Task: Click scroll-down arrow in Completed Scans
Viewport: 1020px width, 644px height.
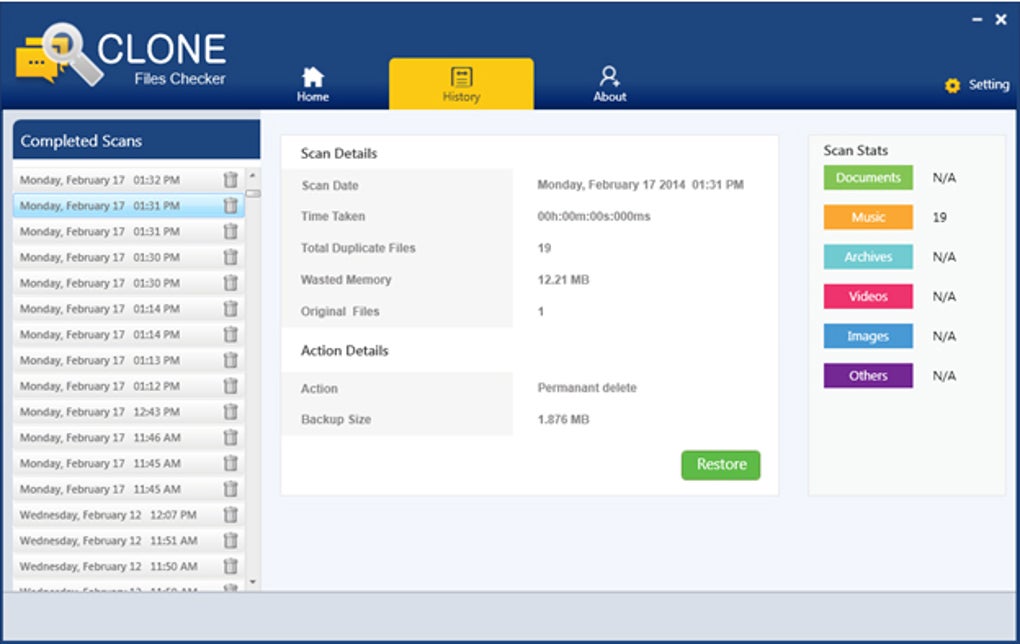Action: tap(252, 582)
